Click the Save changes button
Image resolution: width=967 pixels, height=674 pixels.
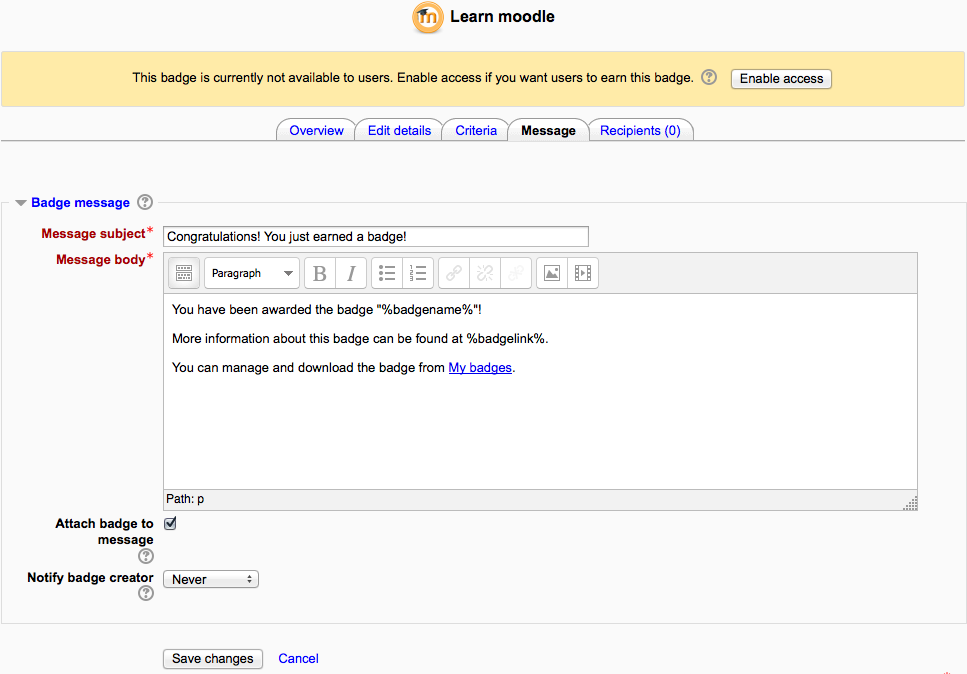(213, 659)
